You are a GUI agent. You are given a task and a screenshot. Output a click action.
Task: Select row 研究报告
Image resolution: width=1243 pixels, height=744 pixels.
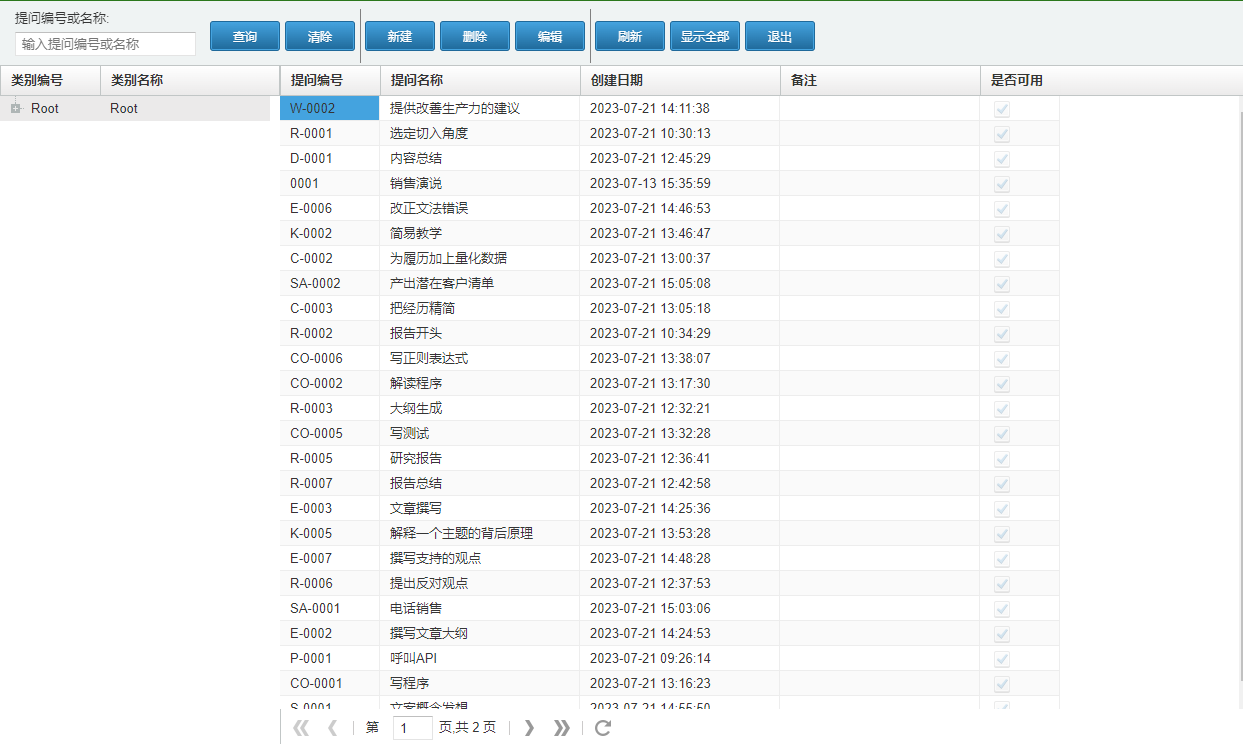[670, 458]
